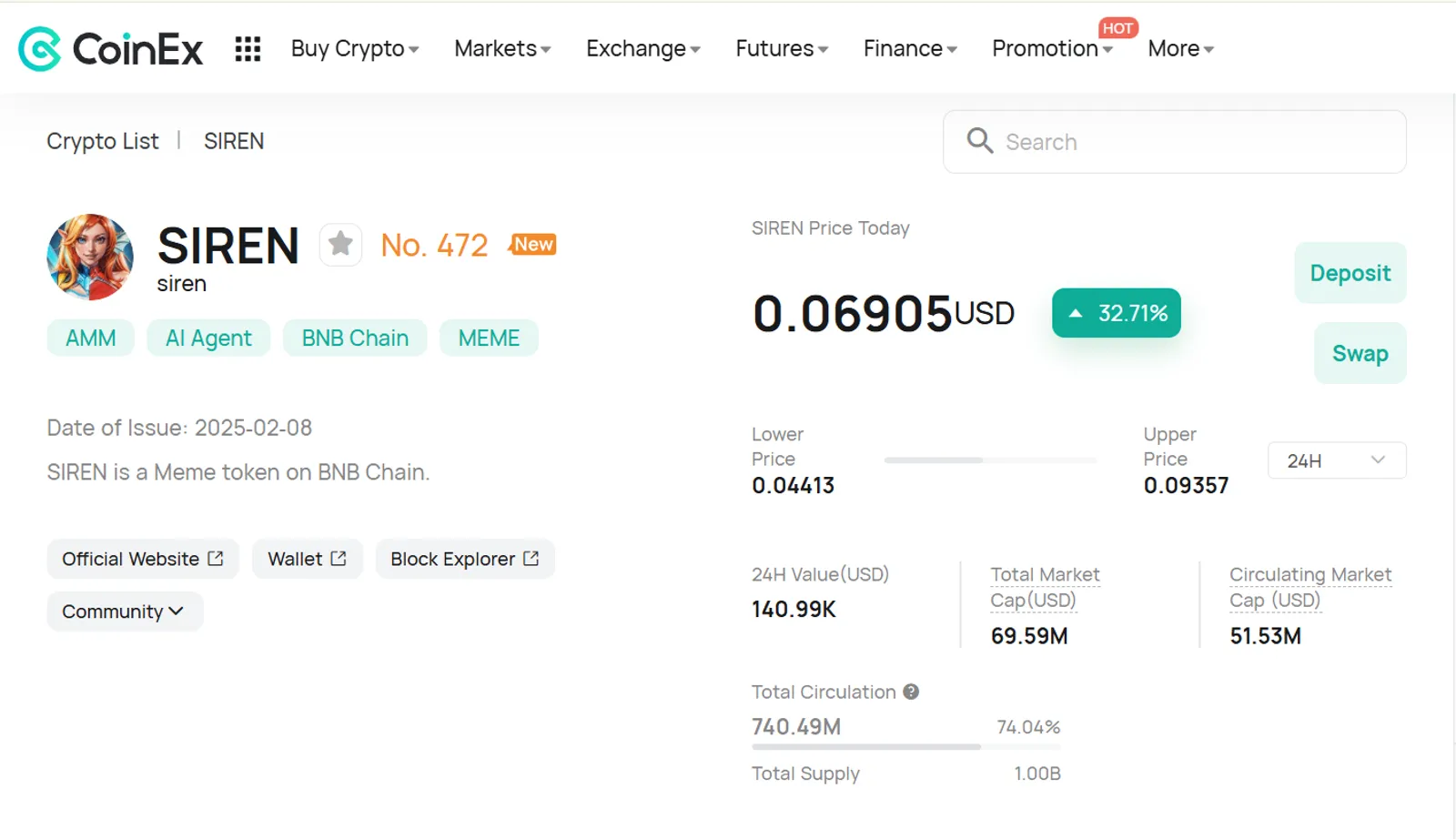Add SIREN to favorites with star icon
This screenshot has width=1456, height=839.
pos(340,244)
